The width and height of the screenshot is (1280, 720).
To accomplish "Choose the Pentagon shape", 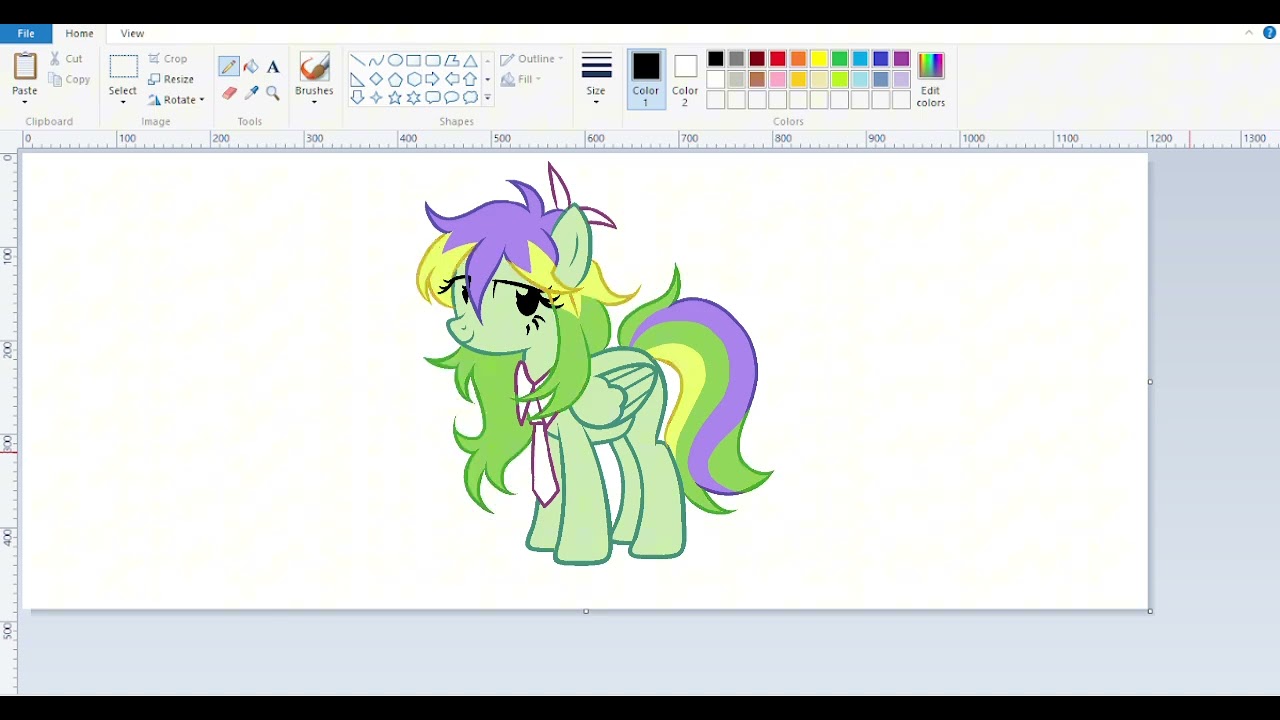I will [395, 79].
